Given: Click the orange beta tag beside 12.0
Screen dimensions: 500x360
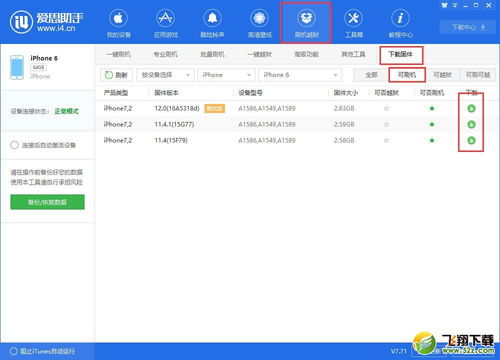Looking at the screenshot, I should tap(215, 108).
